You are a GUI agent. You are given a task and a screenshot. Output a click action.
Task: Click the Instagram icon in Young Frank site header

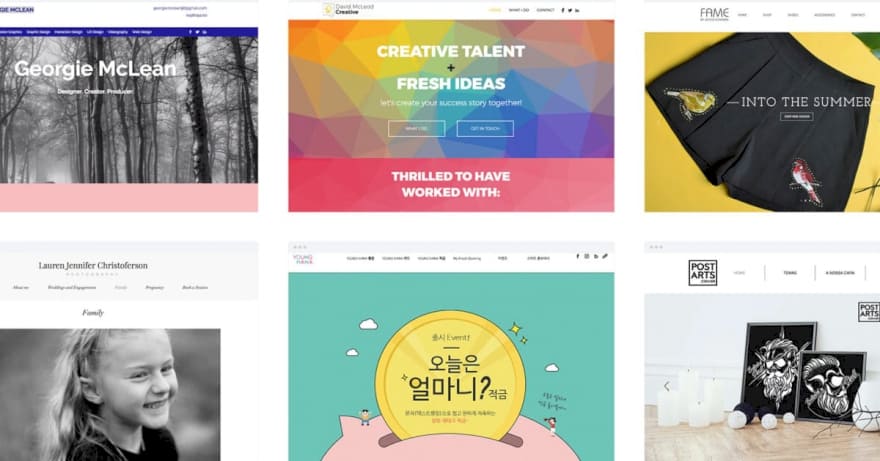587,256
